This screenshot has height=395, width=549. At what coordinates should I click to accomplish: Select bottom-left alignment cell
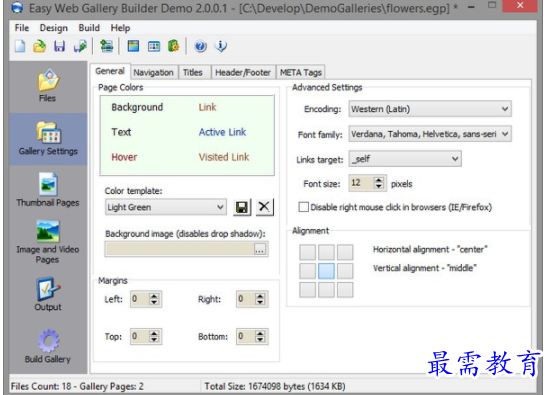pos(307,290)
